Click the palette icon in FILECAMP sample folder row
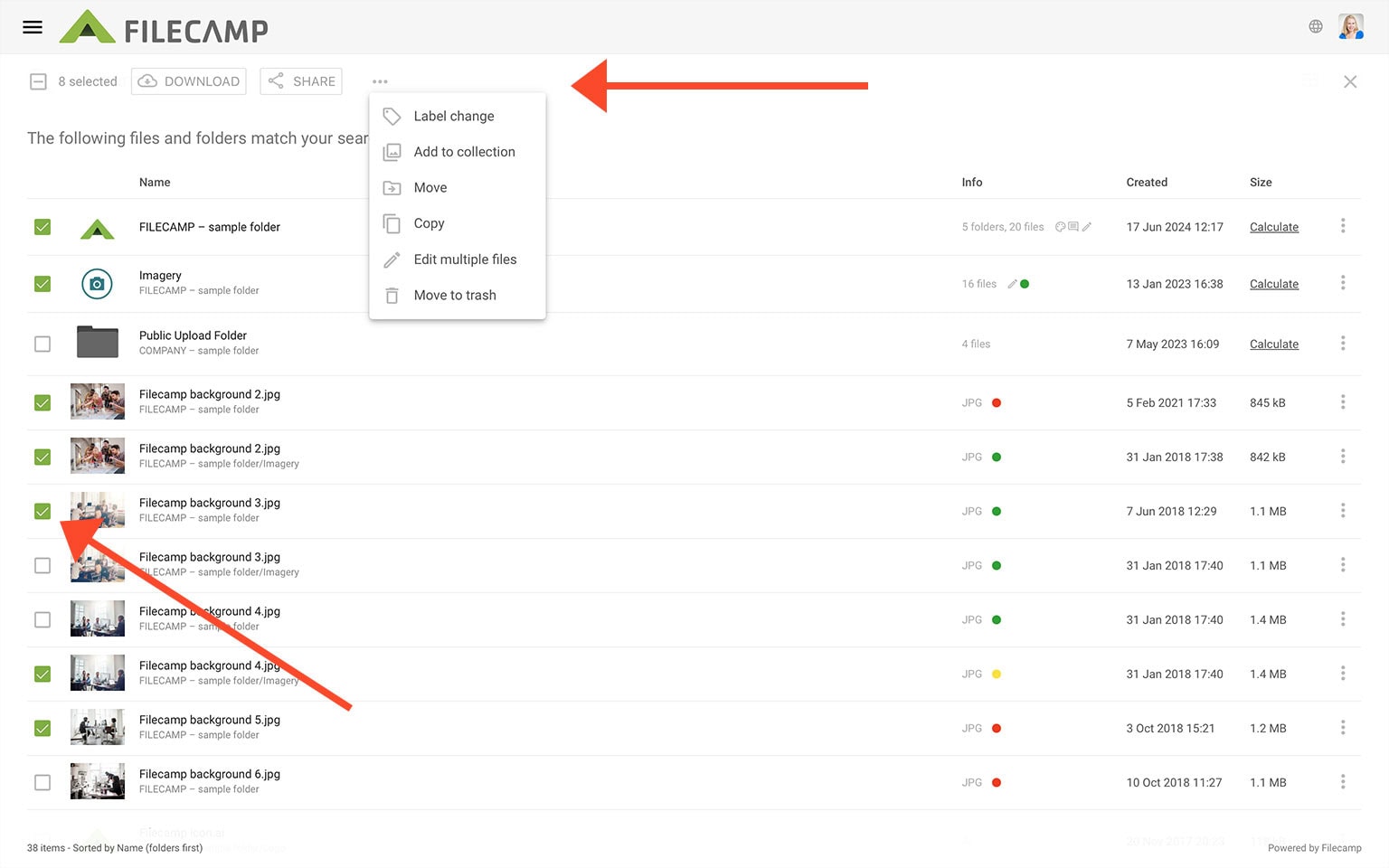Screen dimensions: 1389x868 point(1060,227)
